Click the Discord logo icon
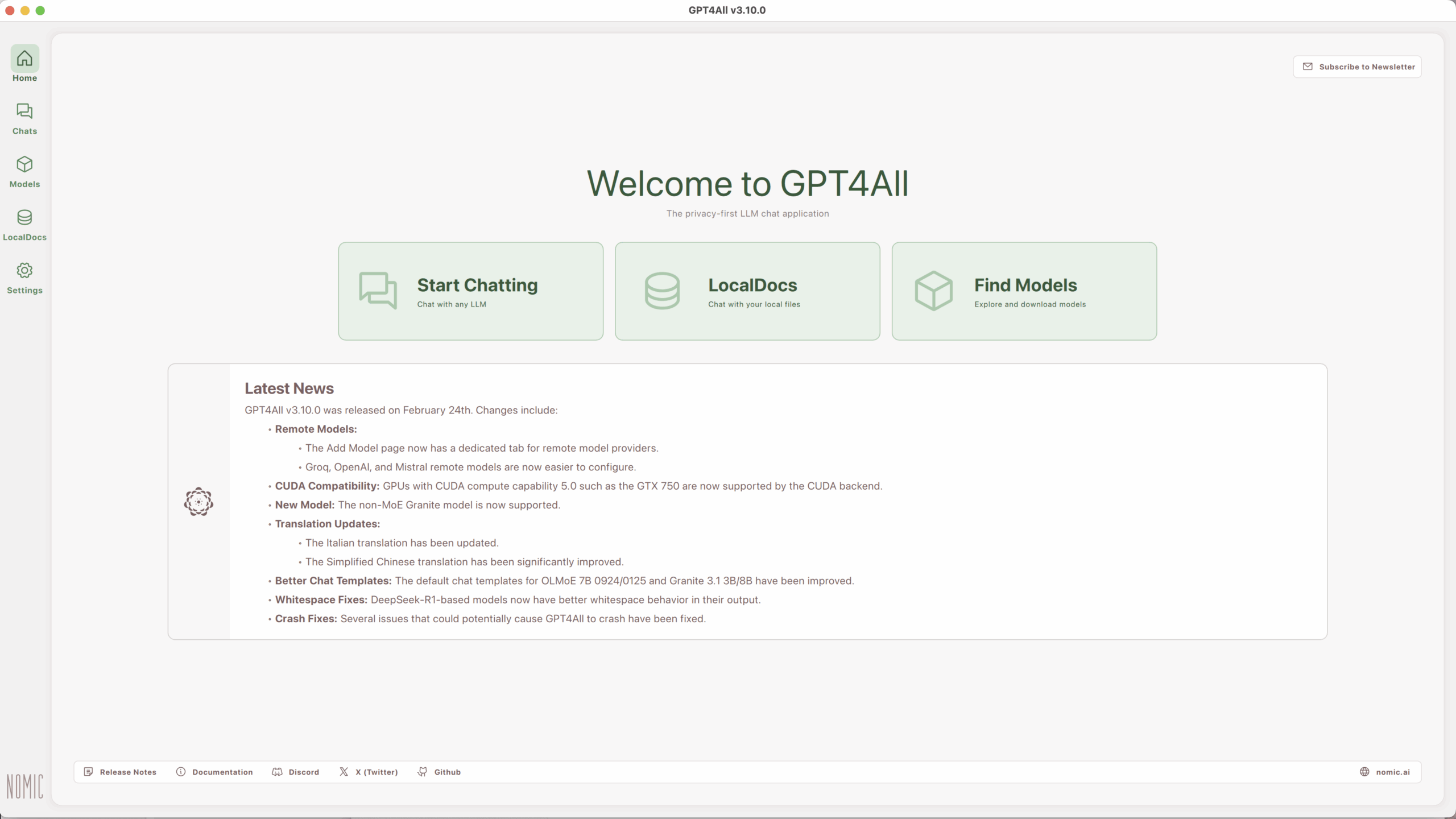The image size is (1456, 819). (x=277, y=772)
